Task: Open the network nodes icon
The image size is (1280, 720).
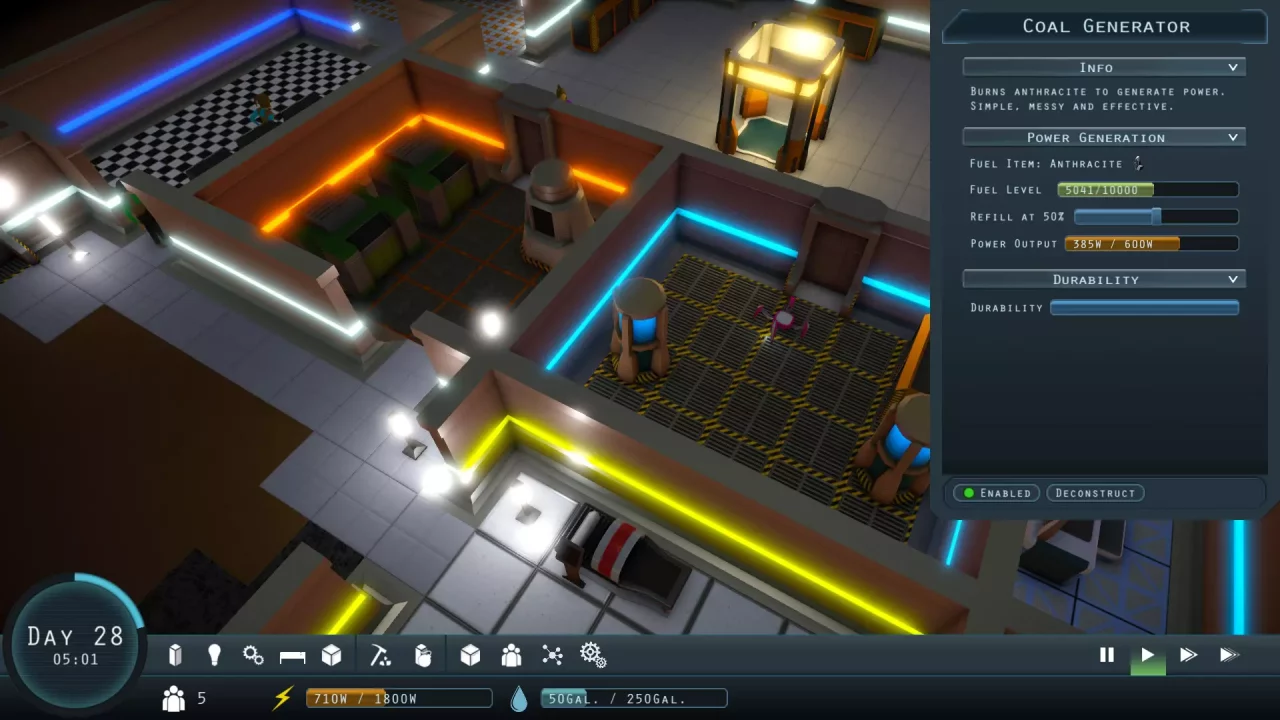Action: 552,655
